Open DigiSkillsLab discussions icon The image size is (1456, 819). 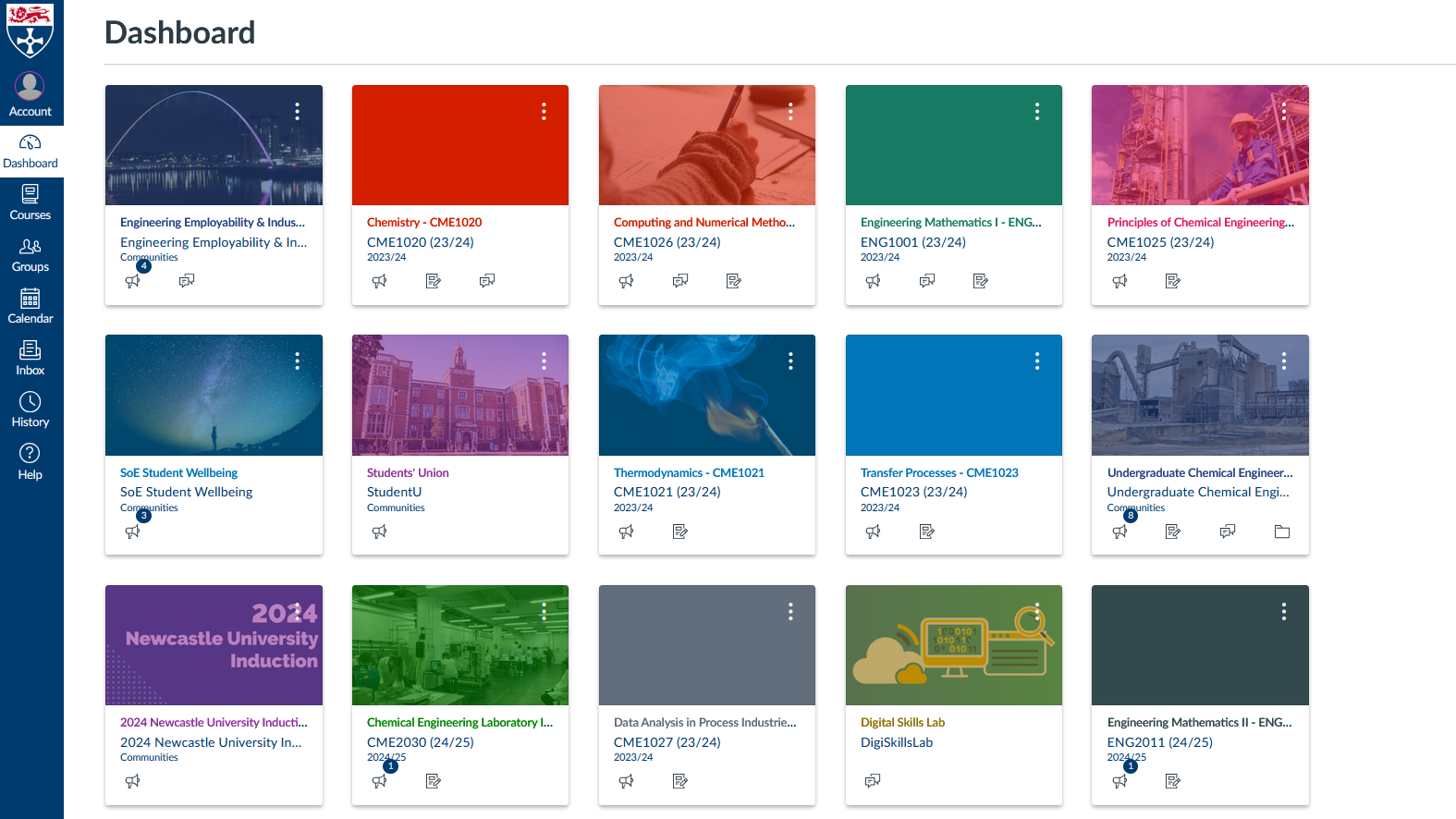pyautogui.click(x=874, y=781)
